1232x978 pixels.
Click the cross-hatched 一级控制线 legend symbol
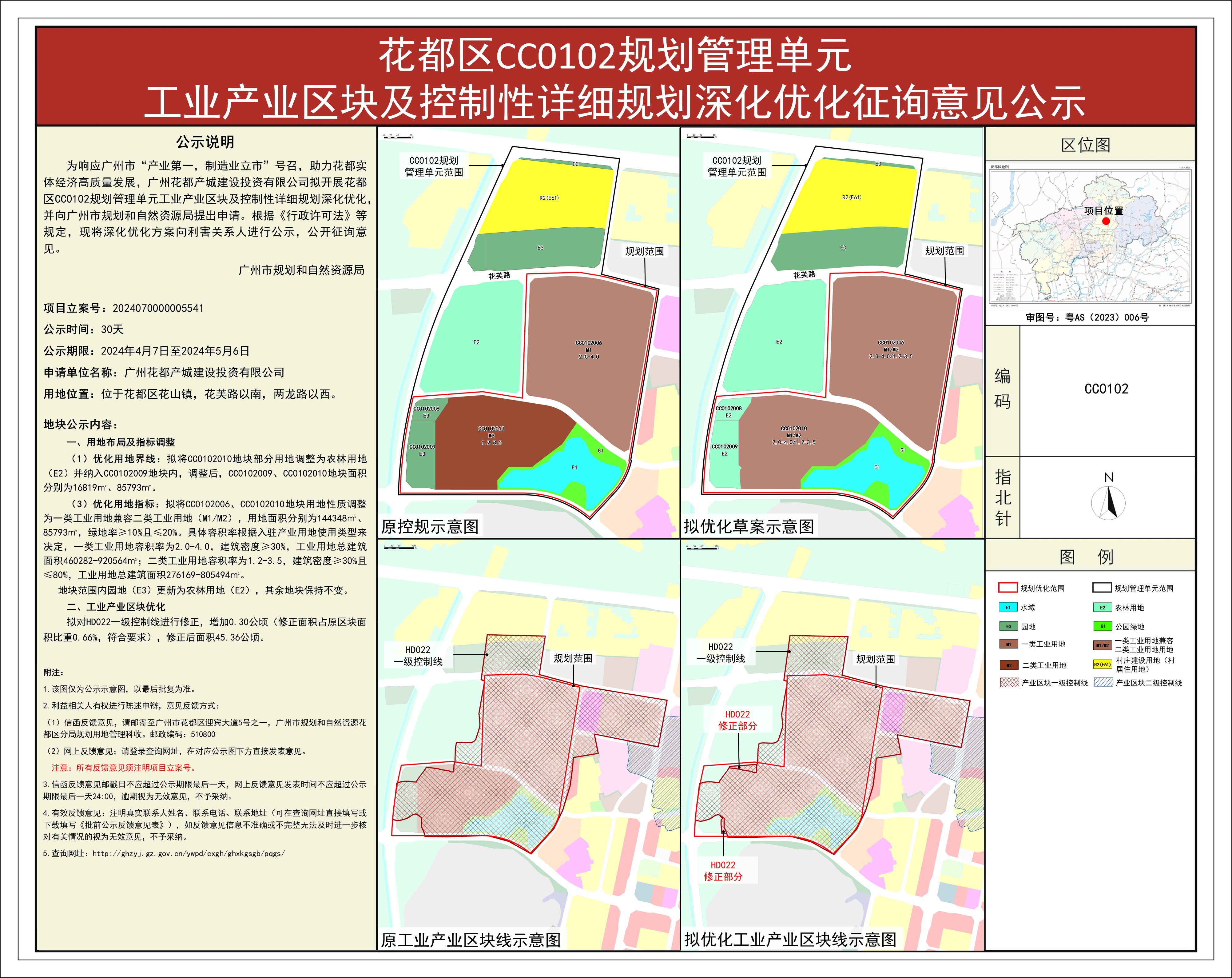coord(1009,682)
